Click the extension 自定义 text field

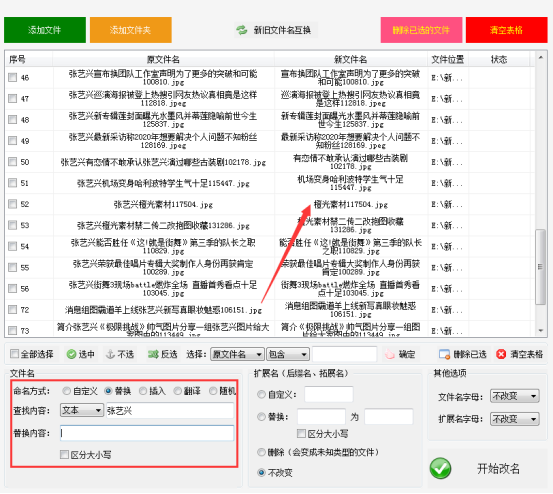pyautogui.click(x=329, y=394)
